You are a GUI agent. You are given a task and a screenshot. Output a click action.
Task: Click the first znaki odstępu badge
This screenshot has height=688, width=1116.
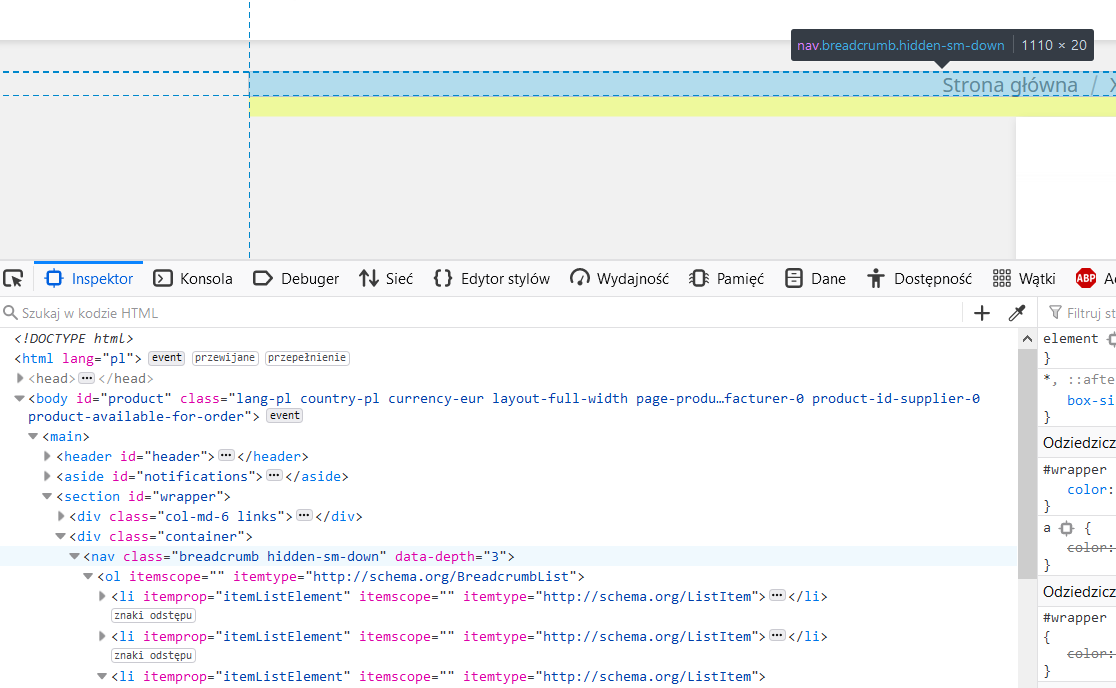coord(153,615)
